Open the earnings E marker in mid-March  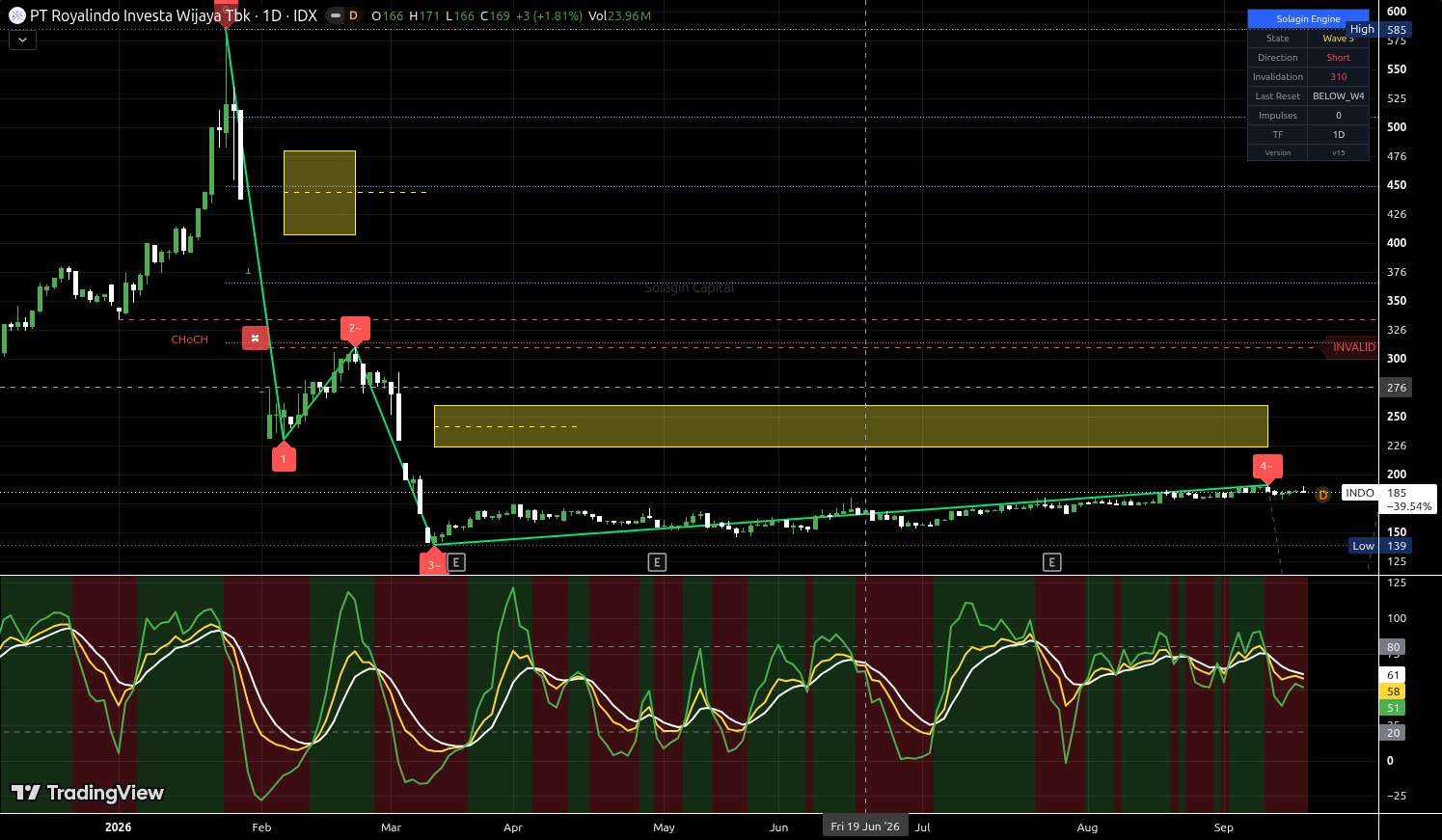tap(457, 562)
